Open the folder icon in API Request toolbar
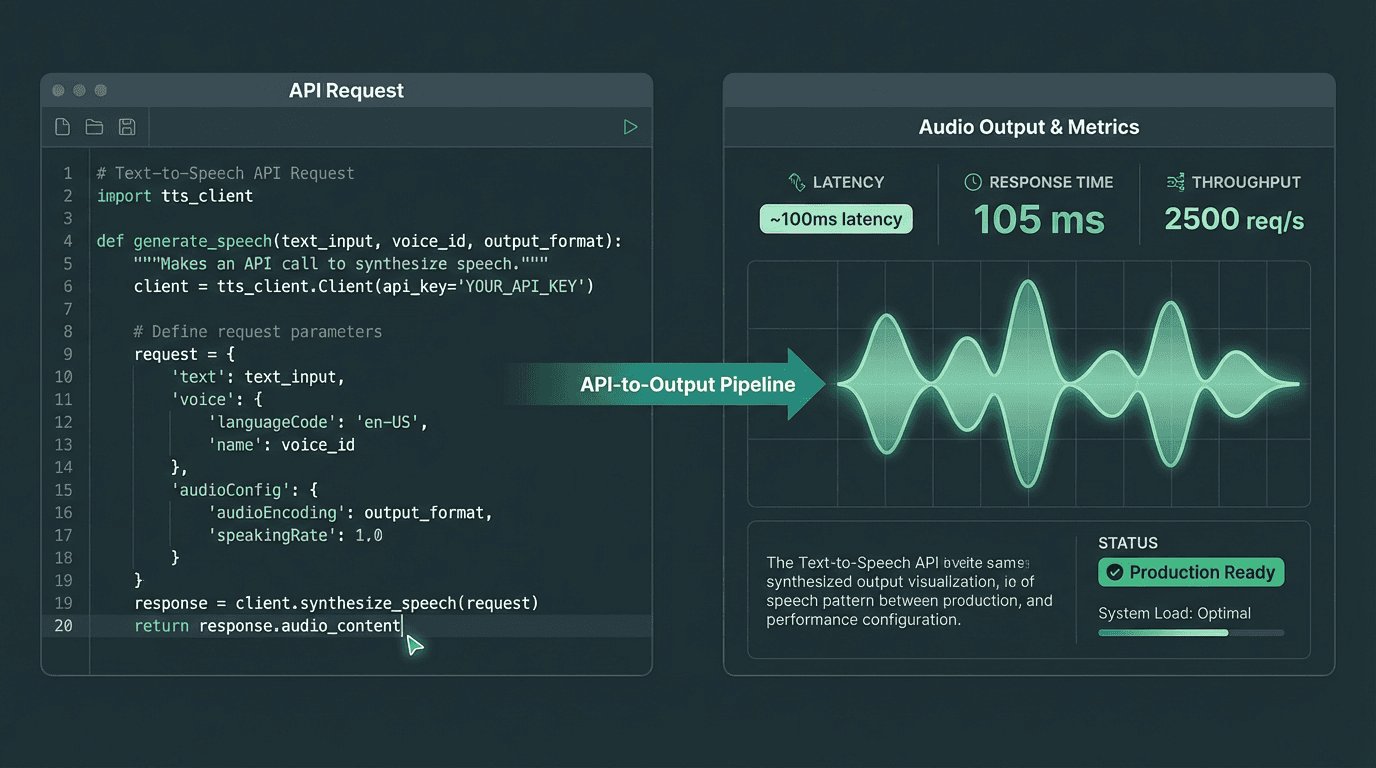 click(94, 127)
